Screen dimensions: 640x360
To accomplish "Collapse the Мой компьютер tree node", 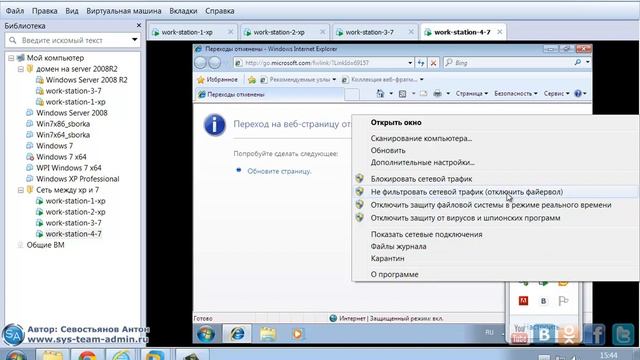I will point(11,58).
